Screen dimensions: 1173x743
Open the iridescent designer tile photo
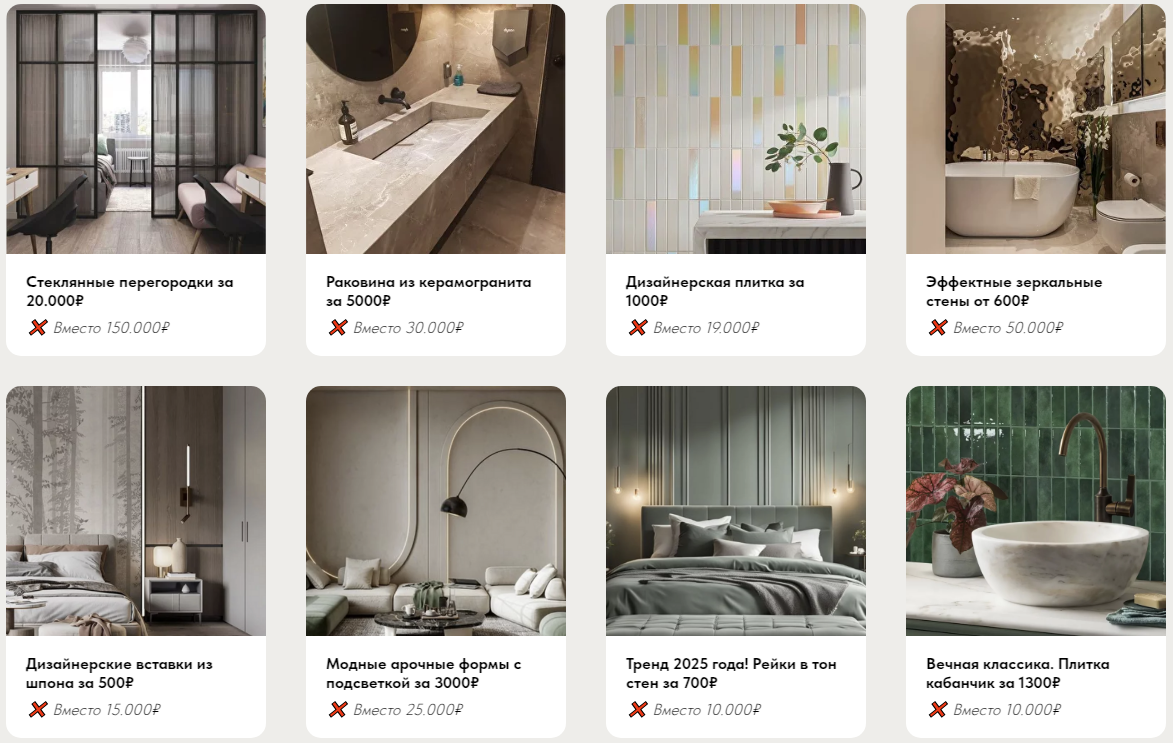[736, 129]
